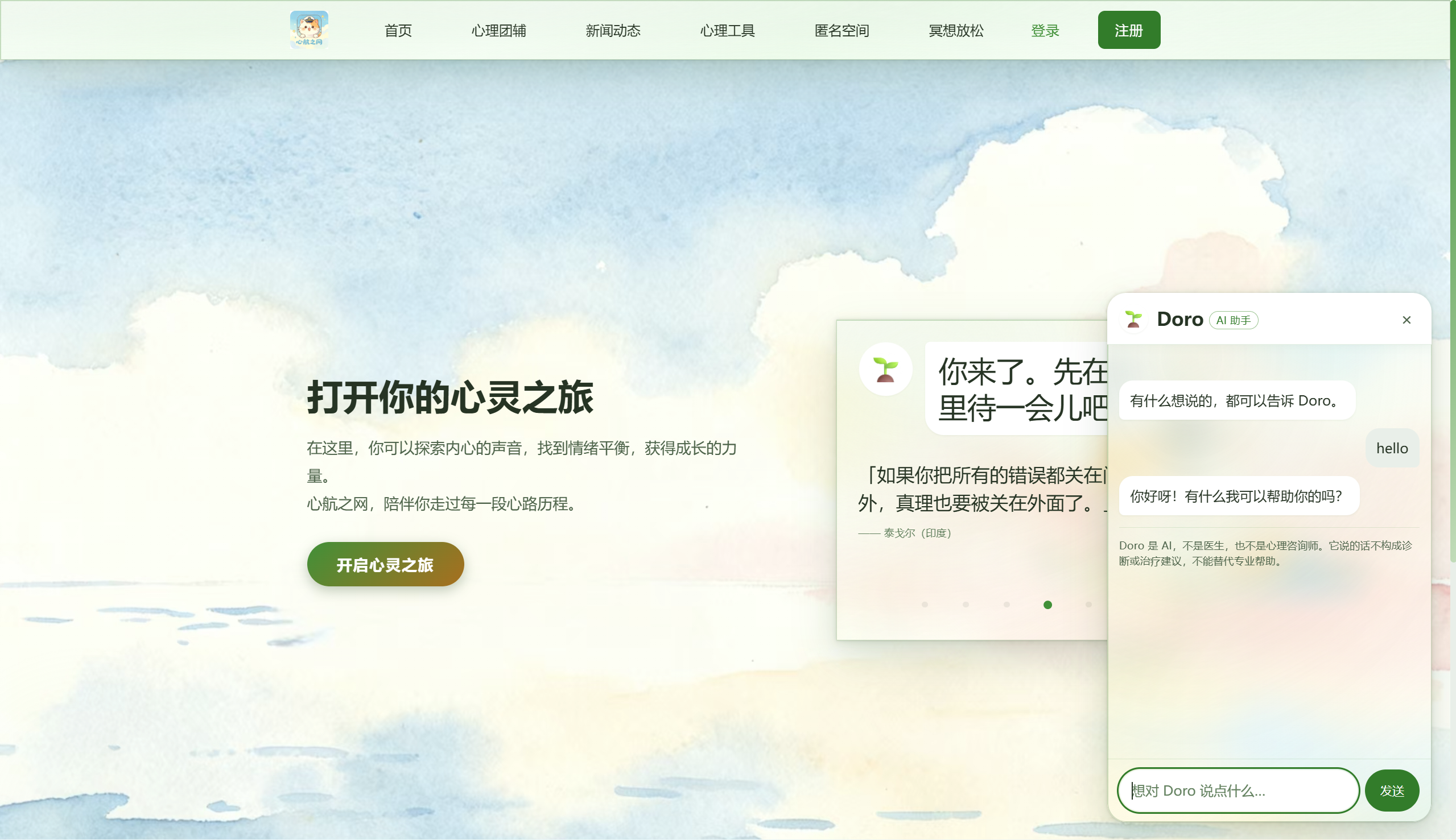The height and width of the screenshot is (840, 1456).
Task: Select the active green carousel dot
Action: point(1047,605)
